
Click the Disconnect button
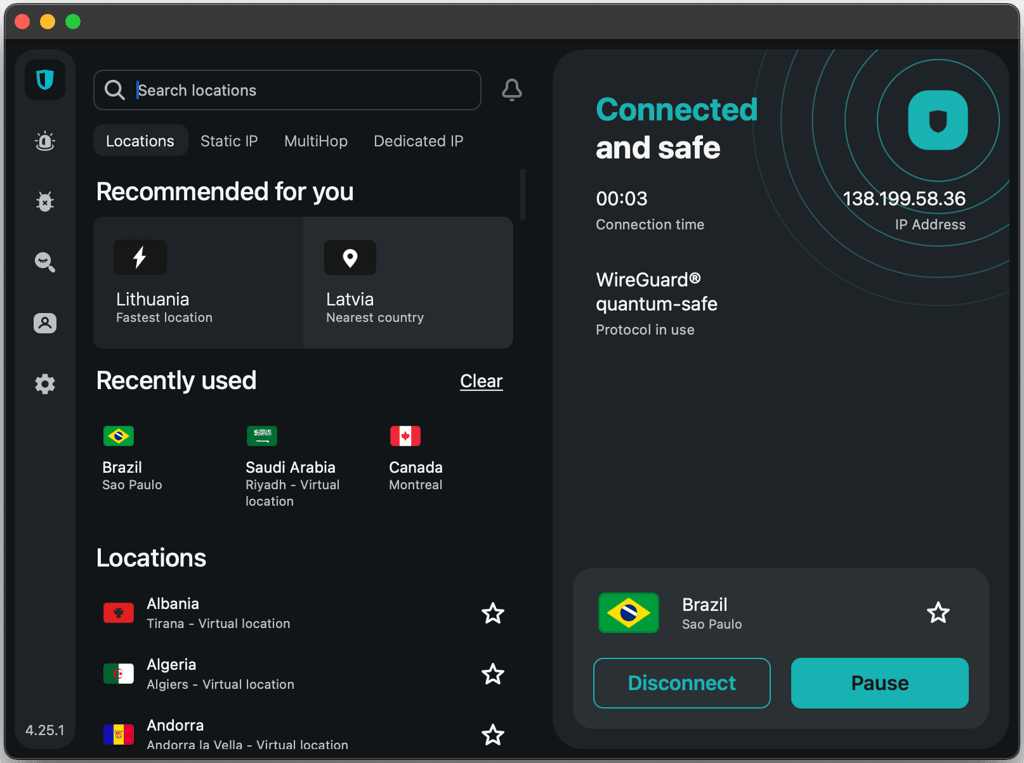pyautogui.click(x=681, y=683)
